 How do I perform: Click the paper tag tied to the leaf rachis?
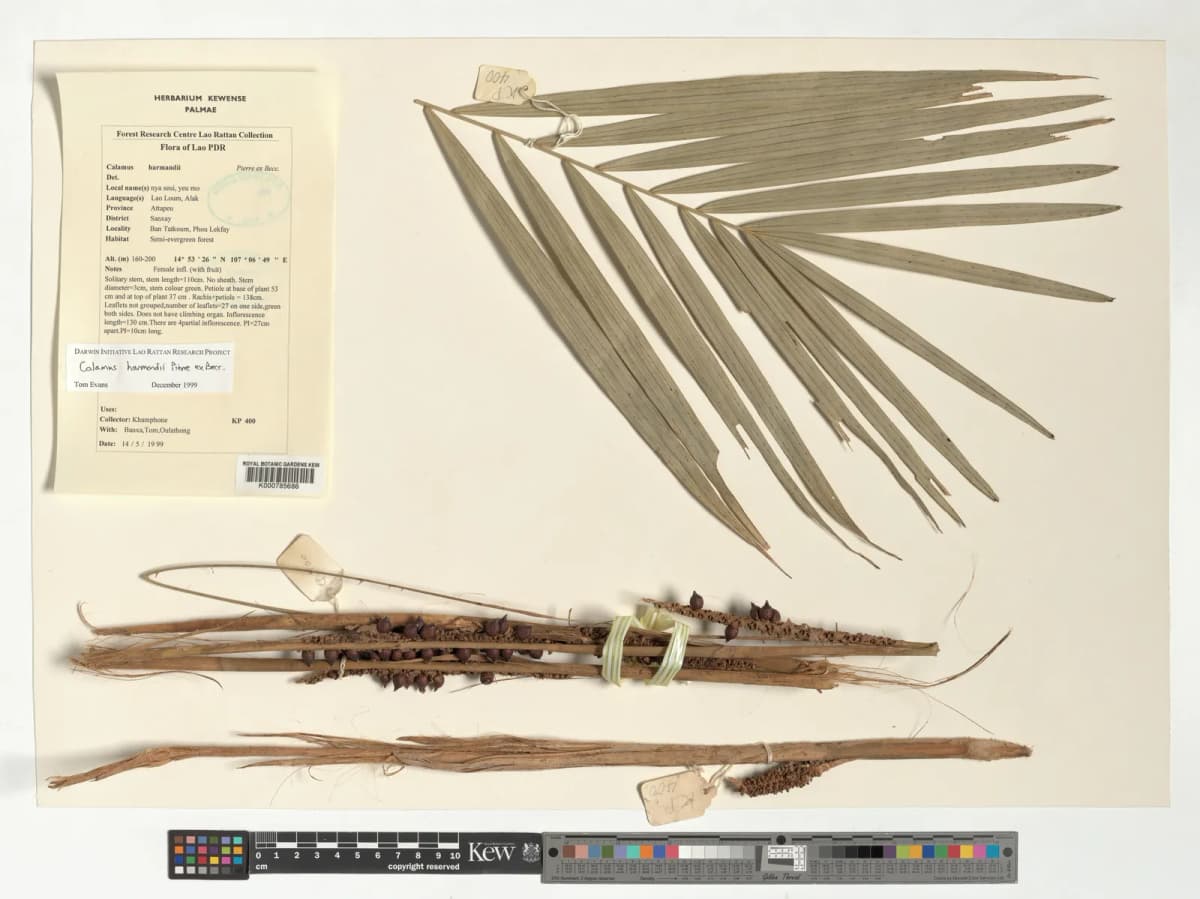point(503,84)
